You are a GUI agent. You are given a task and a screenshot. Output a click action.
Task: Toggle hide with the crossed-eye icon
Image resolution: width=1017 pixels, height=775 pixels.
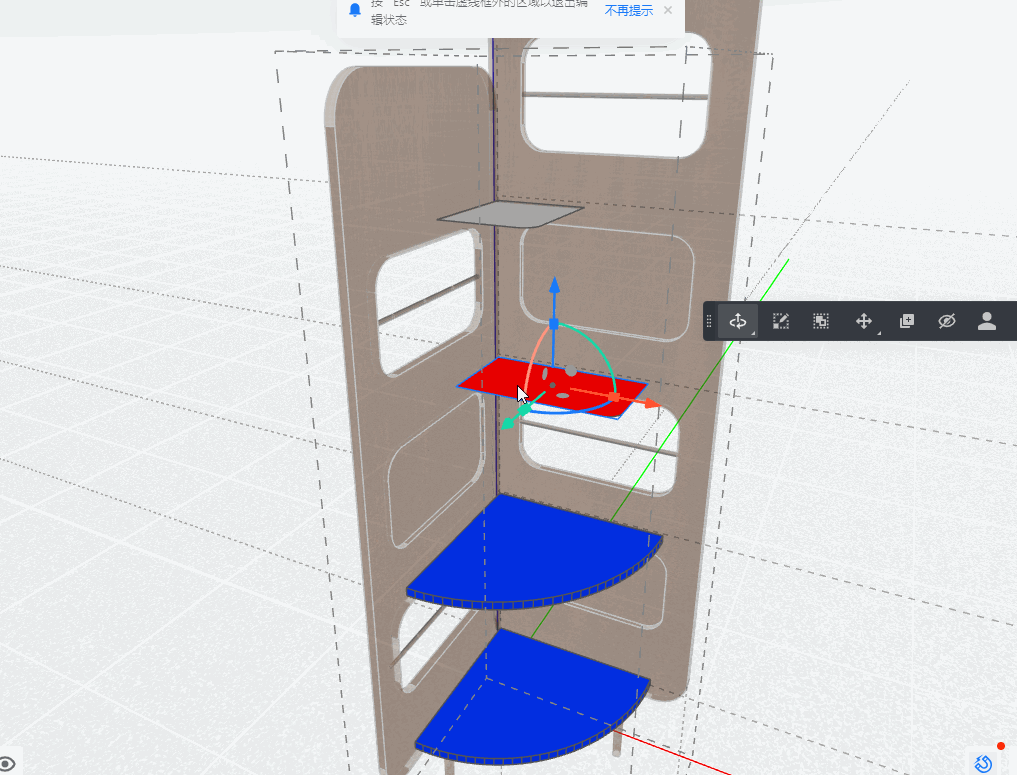[947, 321]
